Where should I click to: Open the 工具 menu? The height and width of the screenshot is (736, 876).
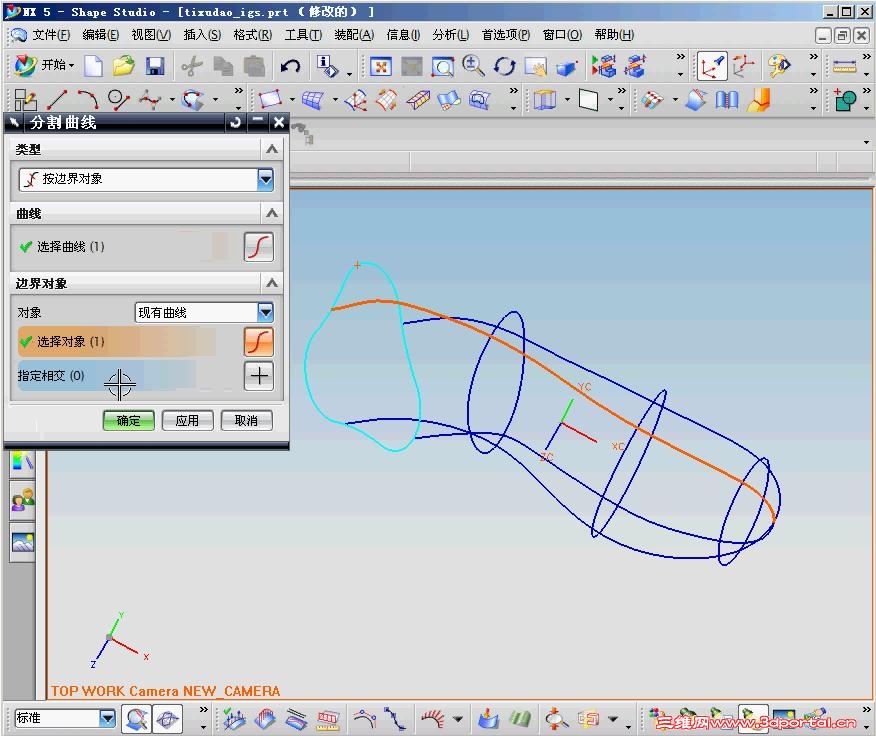pos(303,35)
